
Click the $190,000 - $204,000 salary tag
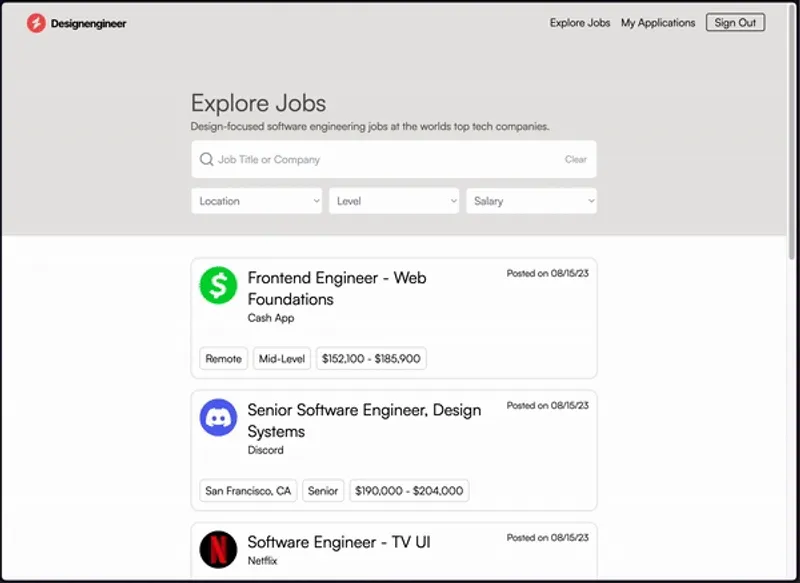[409, 491]
